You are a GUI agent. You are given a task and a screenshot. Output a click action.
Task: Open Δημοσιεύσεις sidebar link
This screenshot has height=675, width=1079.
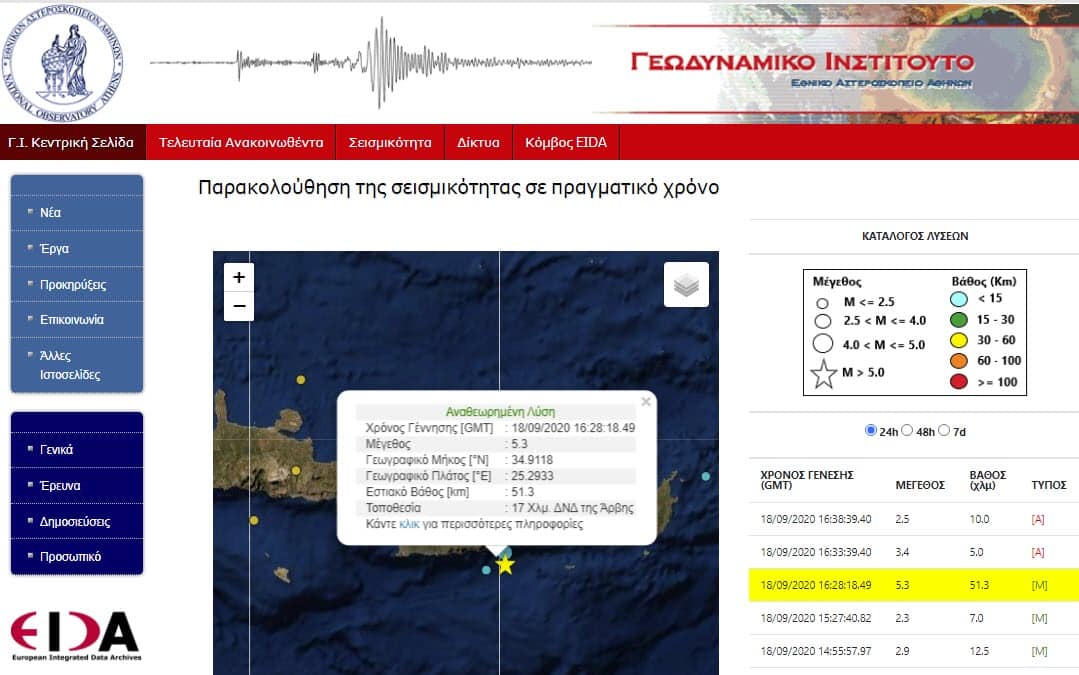click(77, 522)
